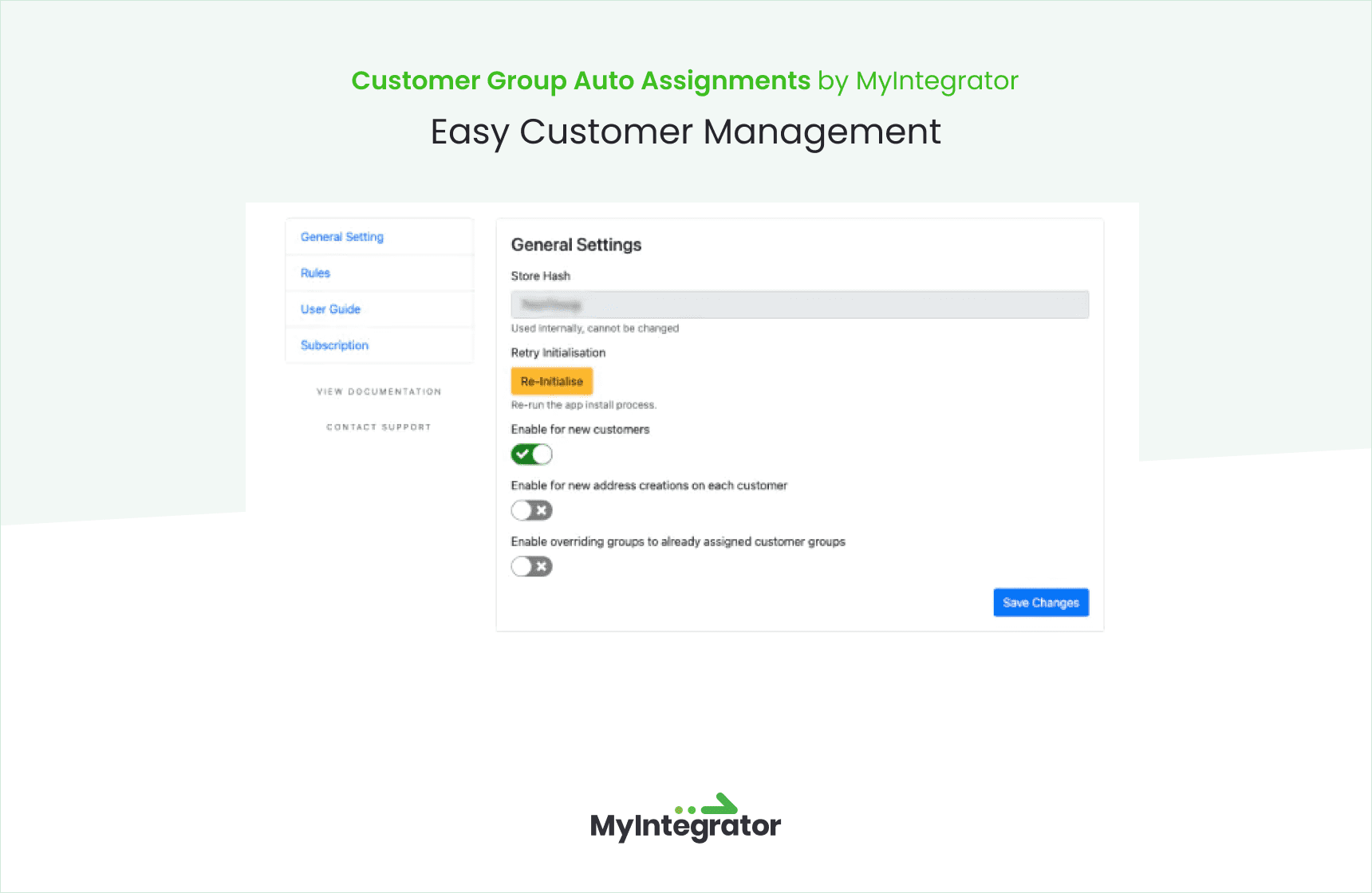Image resolution: width=1372 pixels, height=893 pixels.
Task: Go to the Subscription section
Action: tap(379, 345)
